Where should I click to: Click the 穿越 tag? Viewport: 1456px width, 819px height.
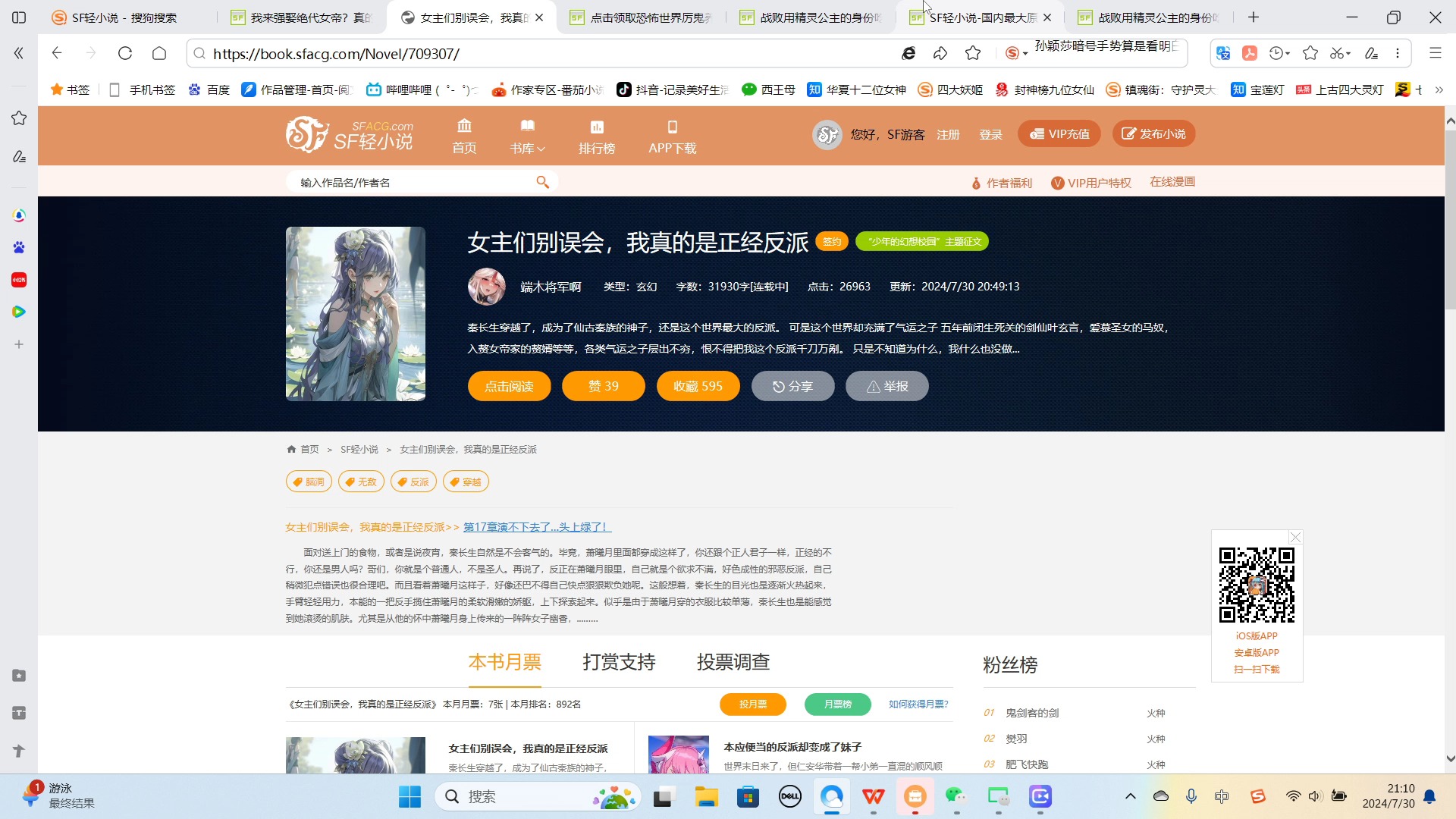pos(466,482)
